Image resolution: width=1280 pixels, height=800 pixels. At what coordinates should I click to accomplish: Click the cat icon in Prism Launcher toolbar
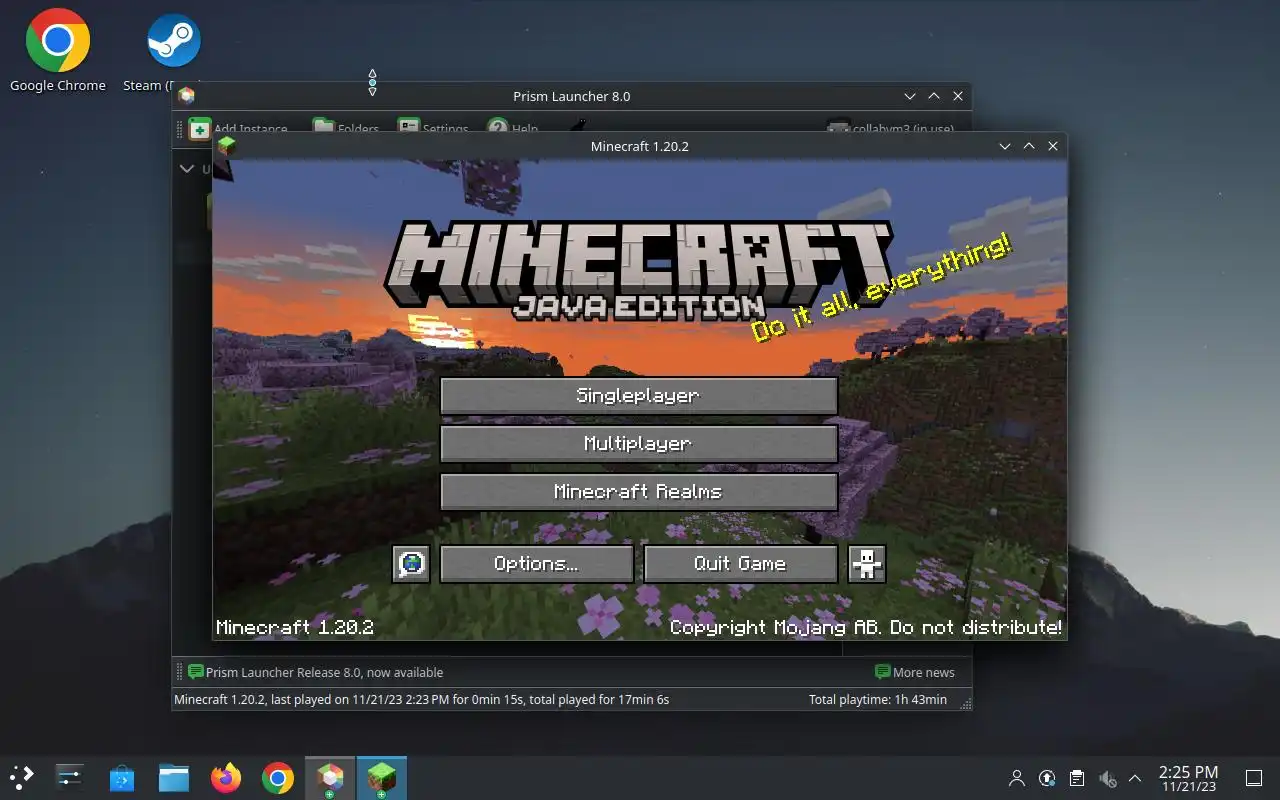(x=578, y=126)
